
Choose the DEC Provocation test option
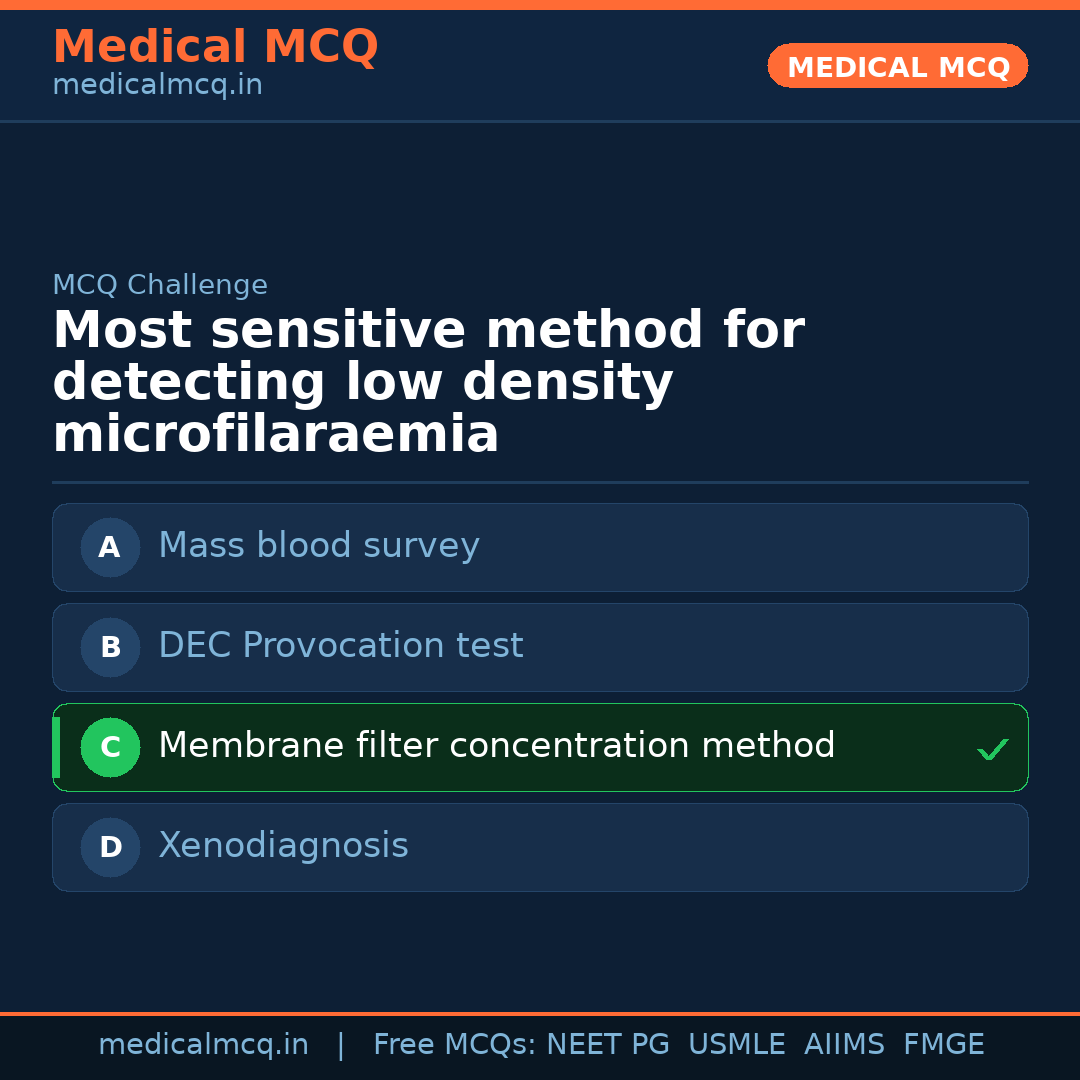click(341, 646)
